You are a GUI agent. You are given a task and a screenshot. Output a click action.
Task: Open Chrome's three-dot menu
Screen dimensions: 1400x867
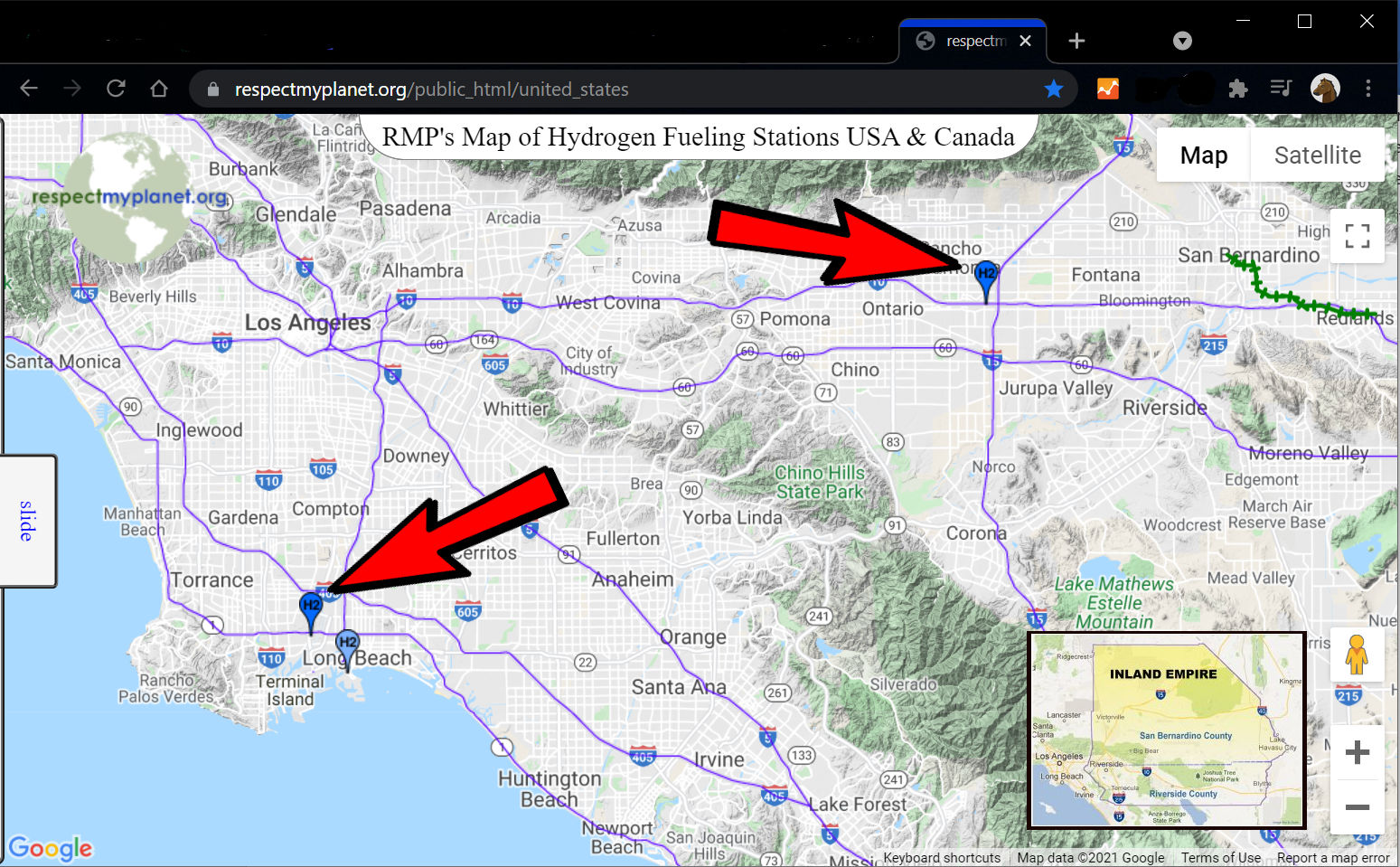[x=1367, y=89]
